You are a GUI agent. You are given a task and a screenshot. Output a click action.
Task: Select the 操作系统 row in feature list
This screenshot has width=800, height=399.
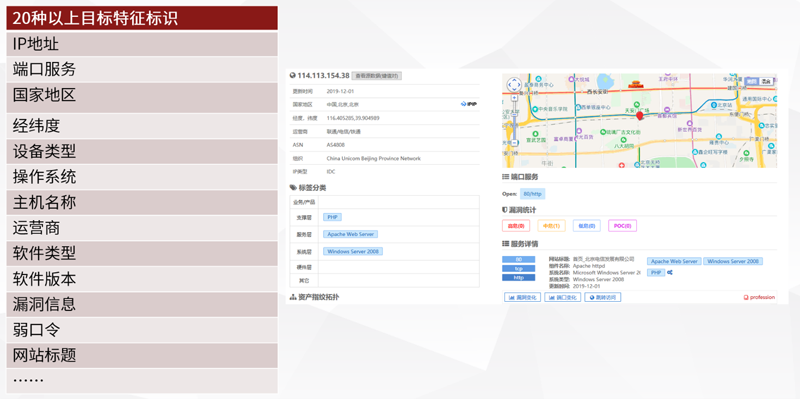tap(142, 177)
